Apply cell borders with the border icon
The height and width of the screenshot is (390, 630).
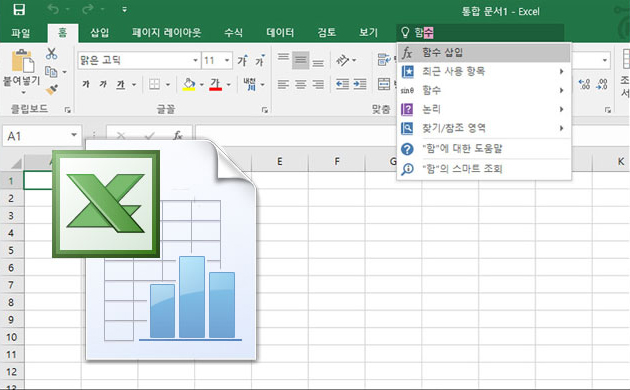pos(154,84)
